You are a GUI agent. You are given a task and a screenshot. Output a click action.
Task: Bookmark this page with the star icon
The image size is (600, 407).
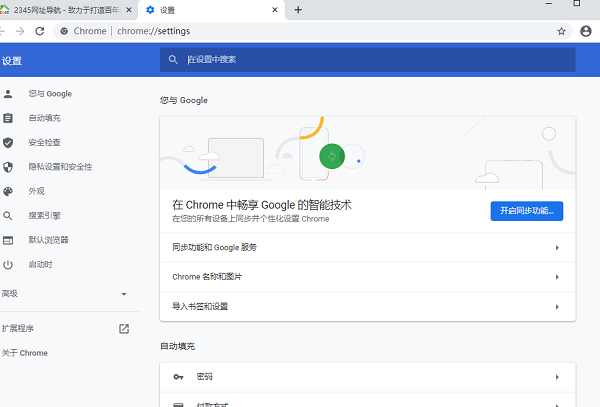point(561,31)
